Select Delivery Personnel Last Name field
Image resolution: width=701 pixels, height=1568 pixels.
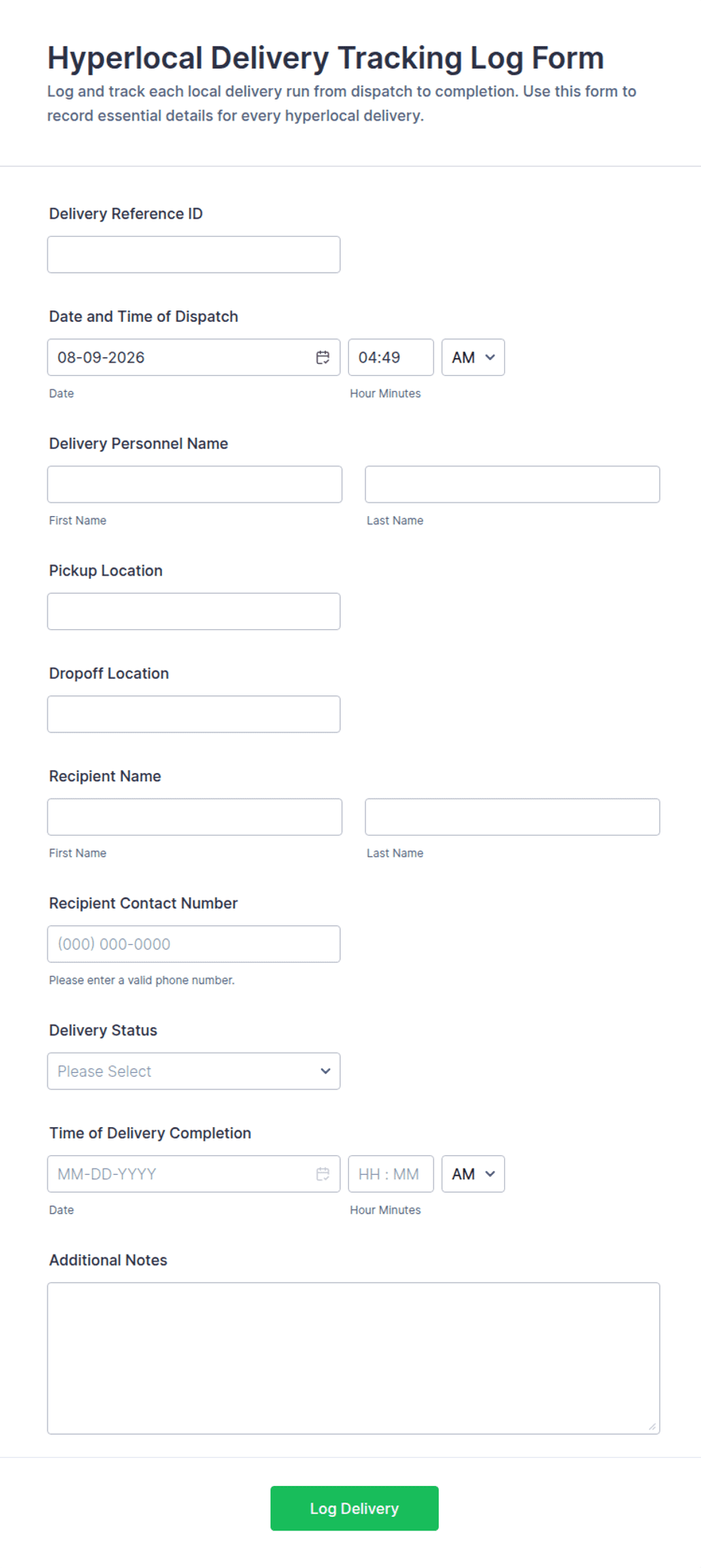coord(513,484)
